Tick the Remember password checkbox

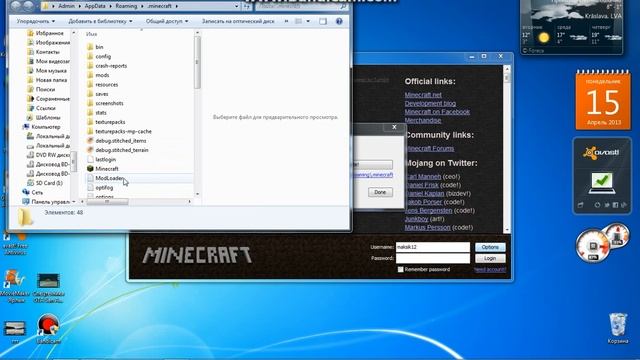[400, 269]
